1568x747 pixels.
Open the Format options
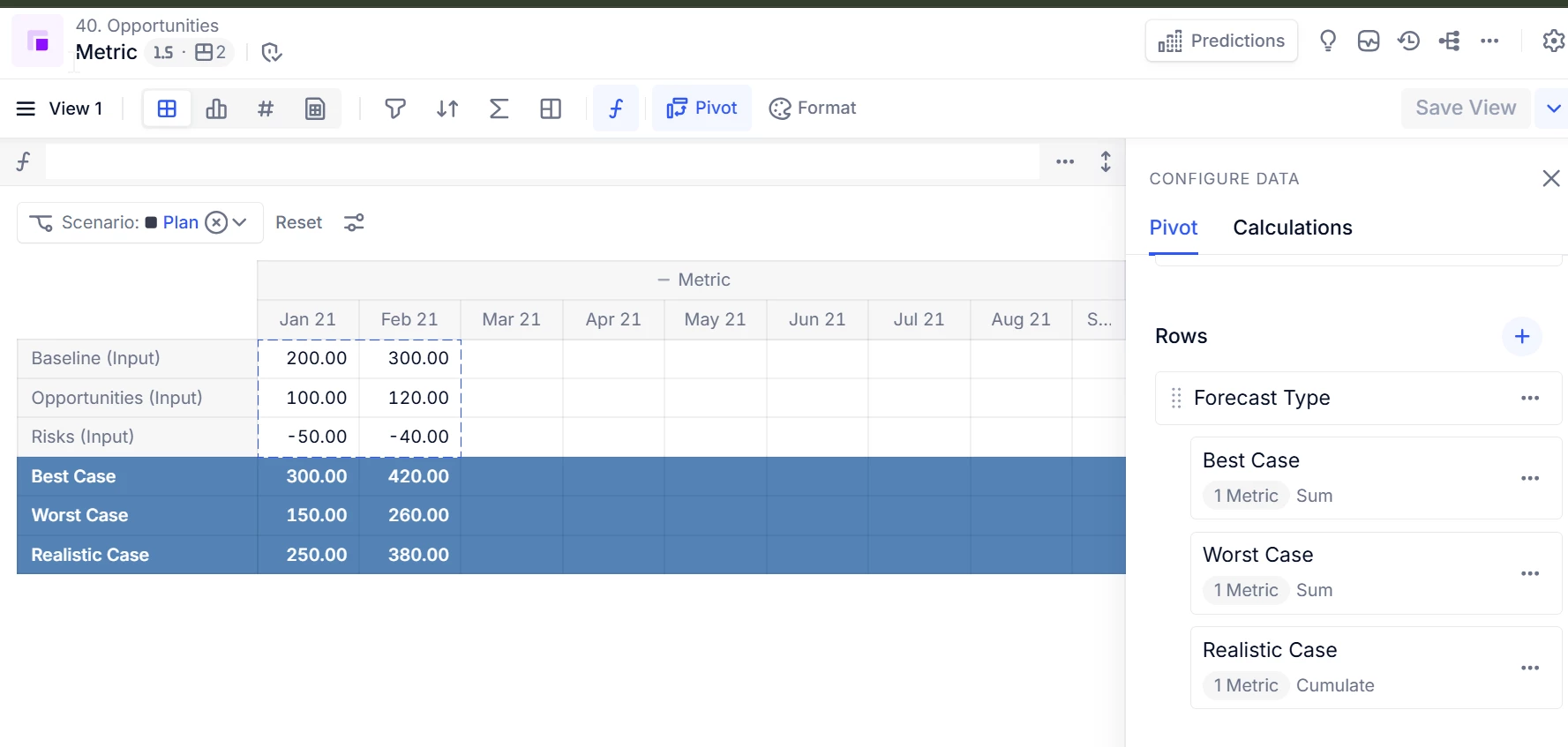pyautogui.click(x=813, y=108)
